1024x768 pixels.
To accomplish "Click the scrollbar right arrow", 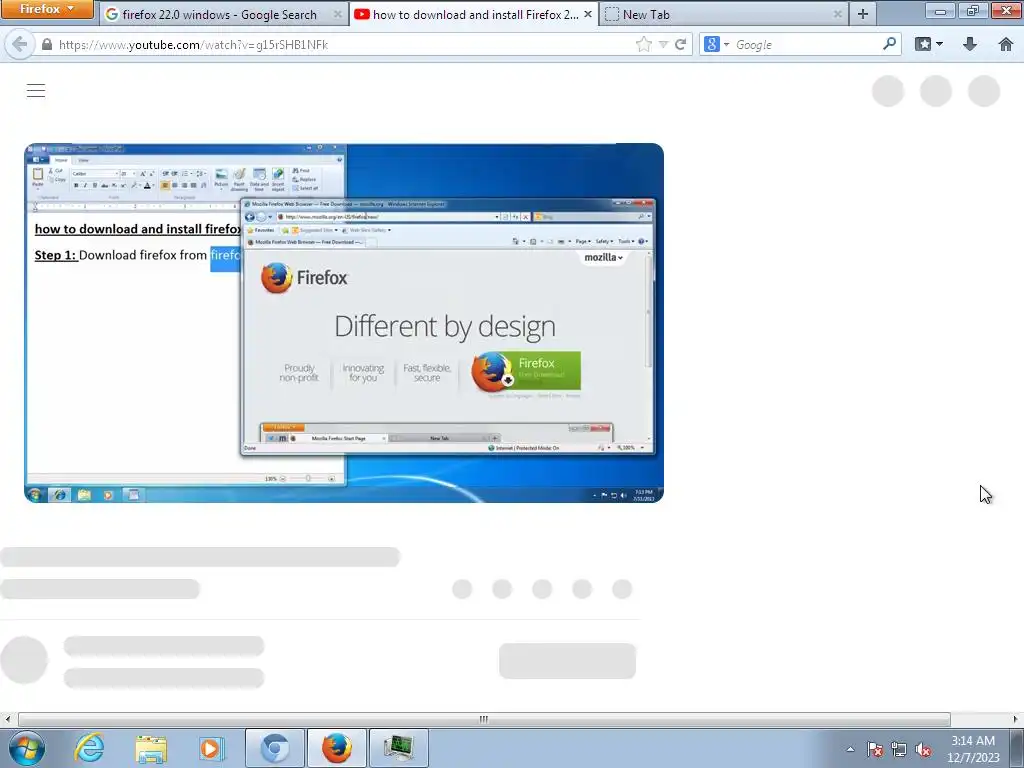I will tap(1016, 719).
